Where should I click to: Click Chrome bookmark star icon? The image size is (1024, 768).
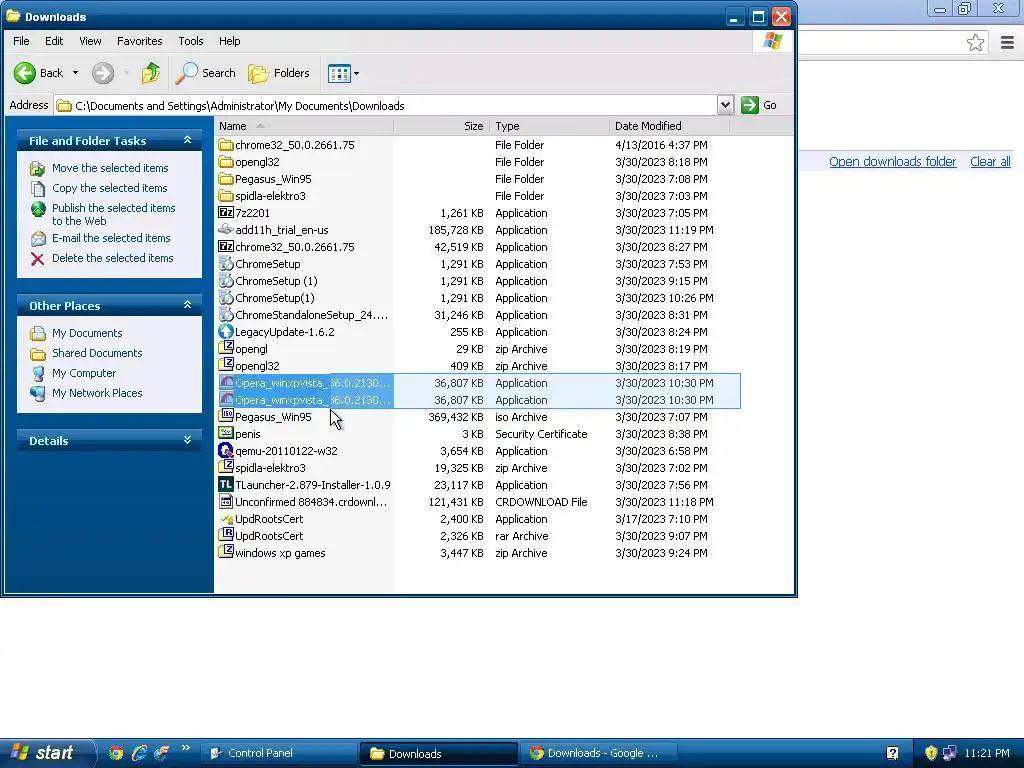(975, 43)
